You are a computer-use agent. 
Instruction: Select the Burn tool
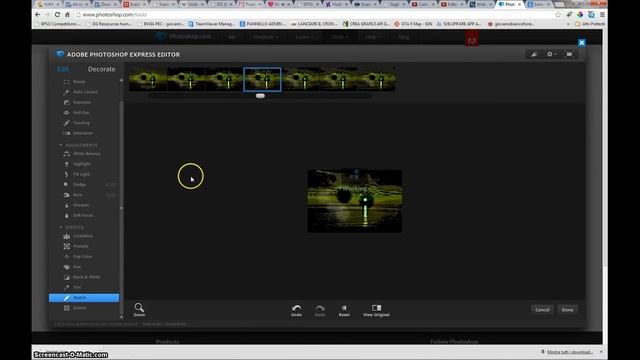tap(73, 195)
